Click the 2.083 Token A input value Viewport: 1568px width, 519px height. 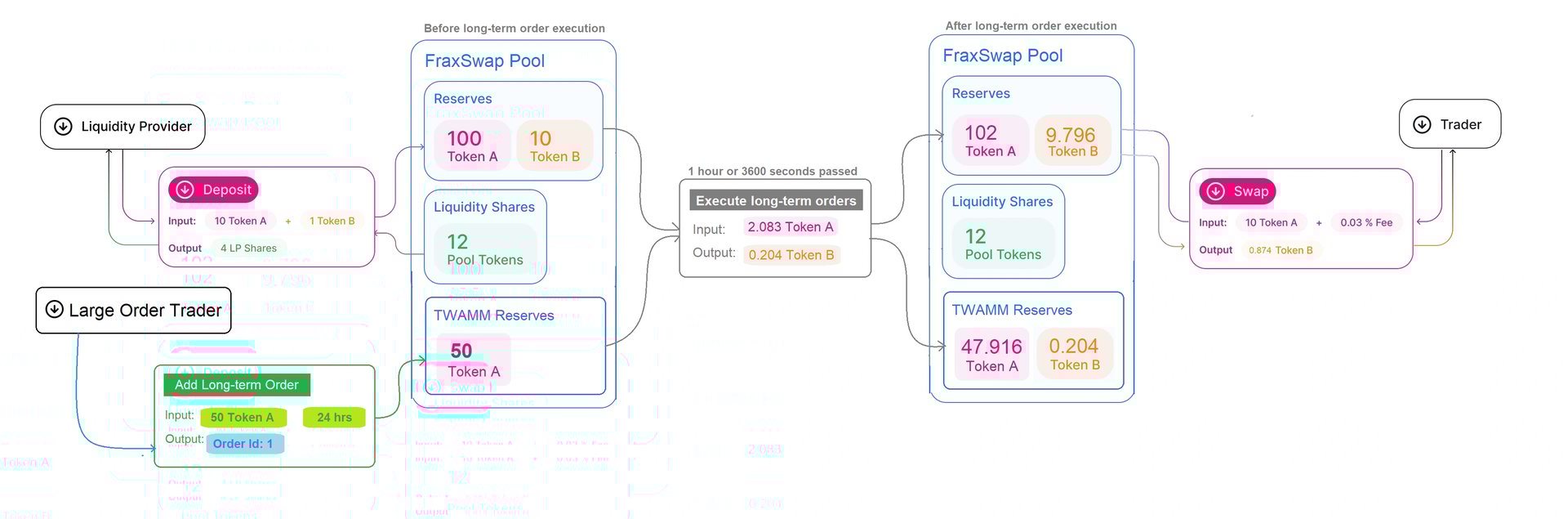pos(791,227)
